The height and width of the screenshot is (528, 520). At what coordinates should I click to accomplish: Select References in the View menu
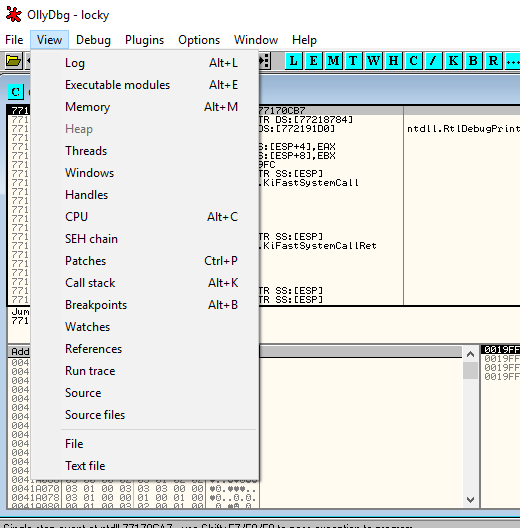click(145, 349)
